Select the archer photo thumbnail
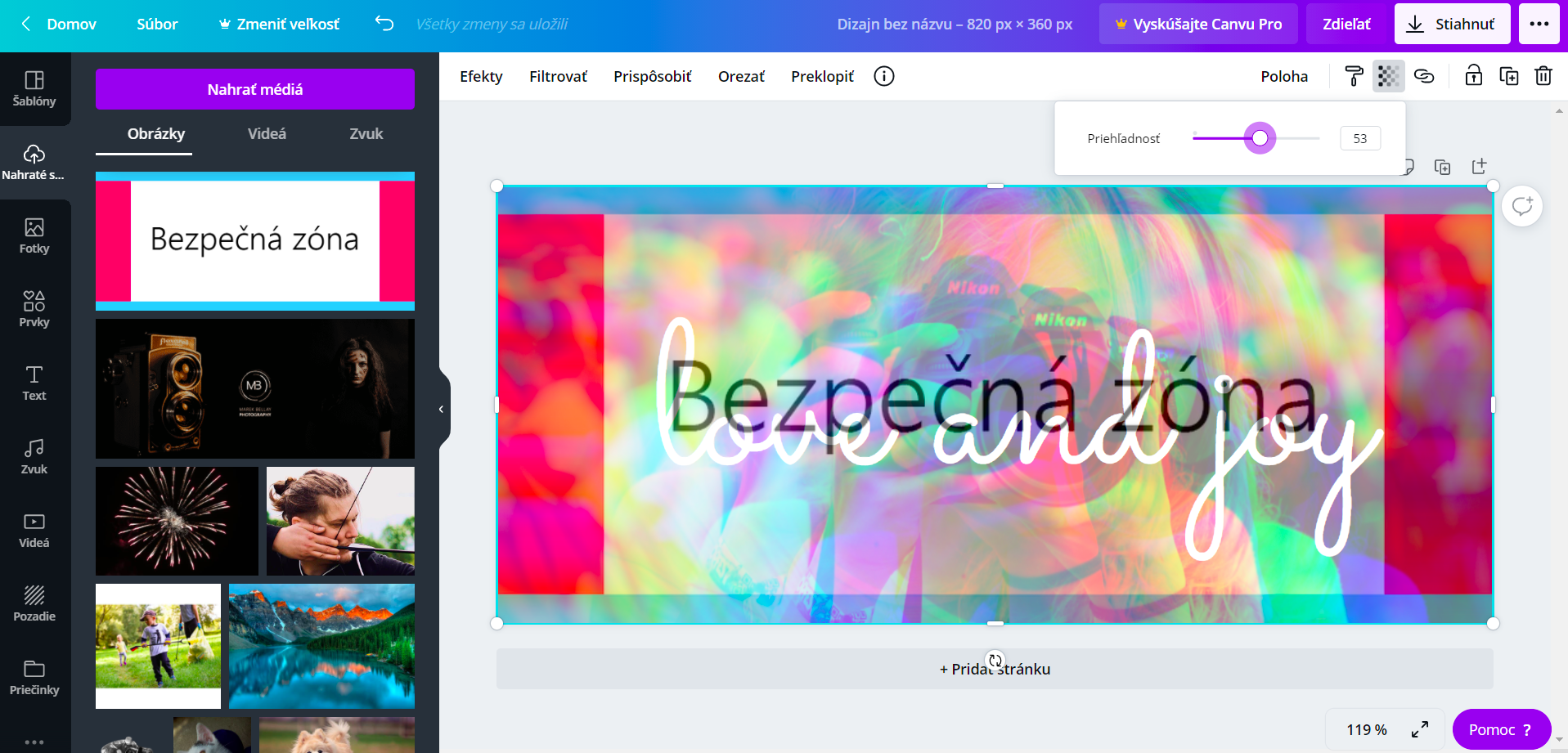1568x753 pixels. (x=340, y=521)
